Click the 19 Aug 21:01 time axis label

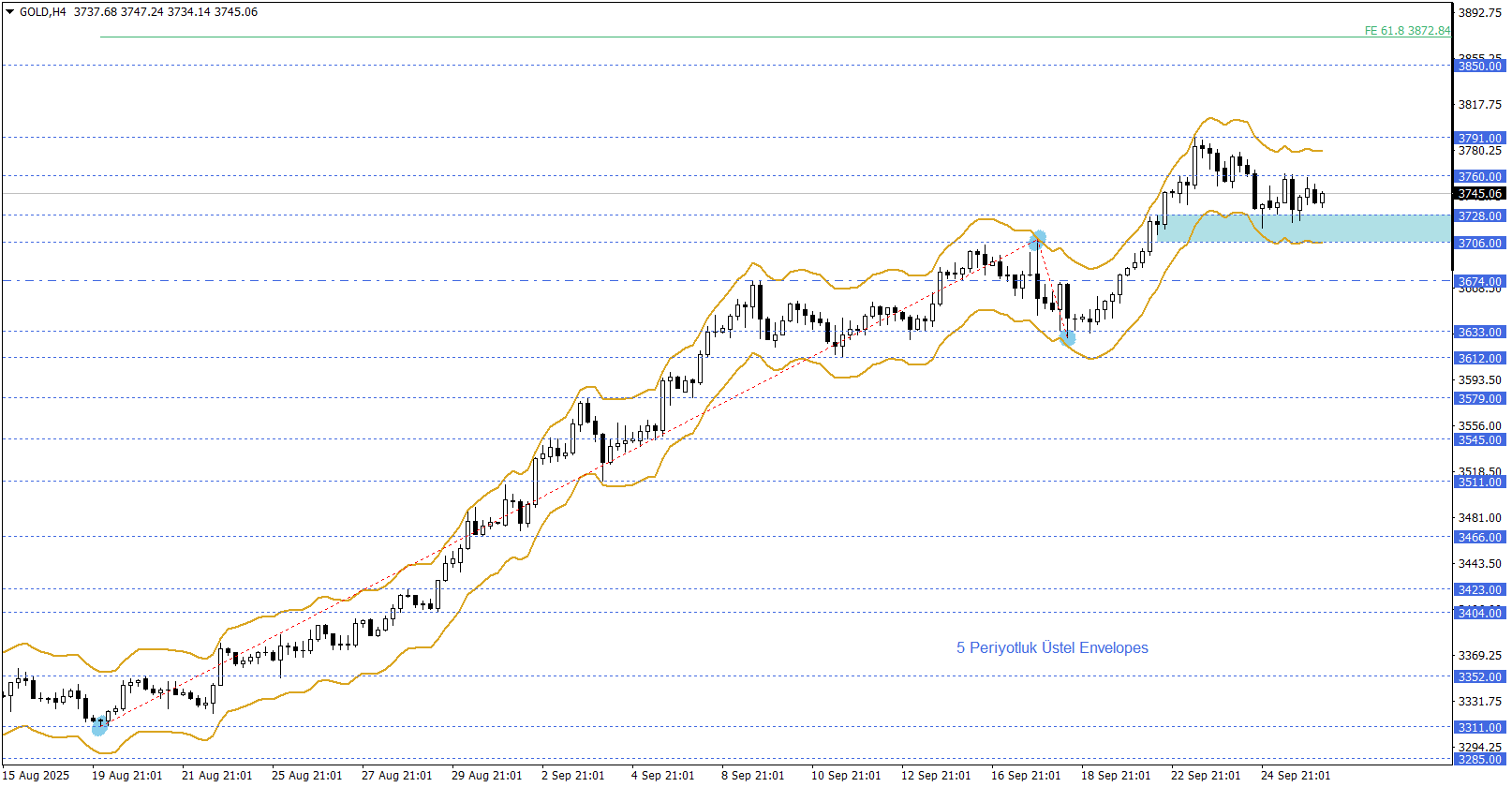[x=127, y=775]
